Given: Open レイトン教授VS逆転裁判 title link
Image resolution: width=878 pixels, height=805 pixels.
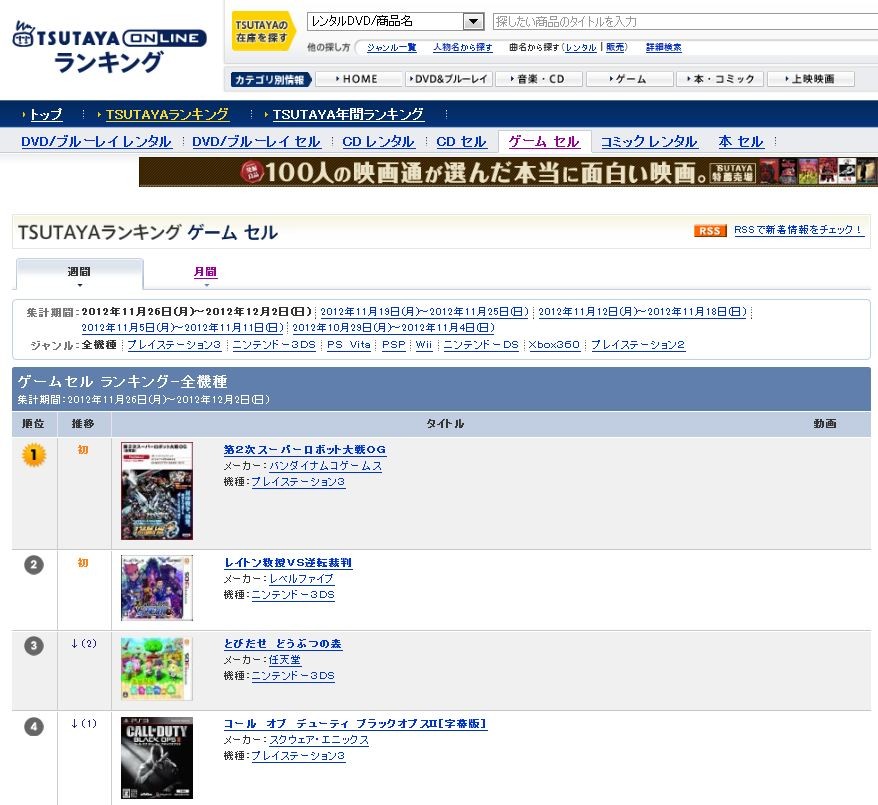Looking at the screenshot, I should click(x=288, y=563).
